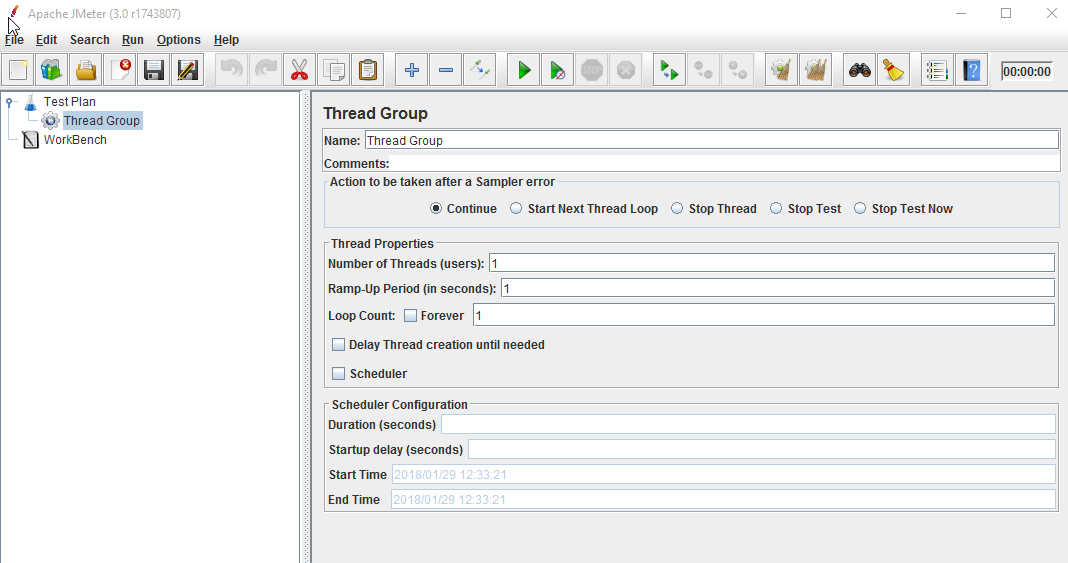Click the Clear broom icon
This screenshot has height=563, width=1068.
[x=781, y=70]
